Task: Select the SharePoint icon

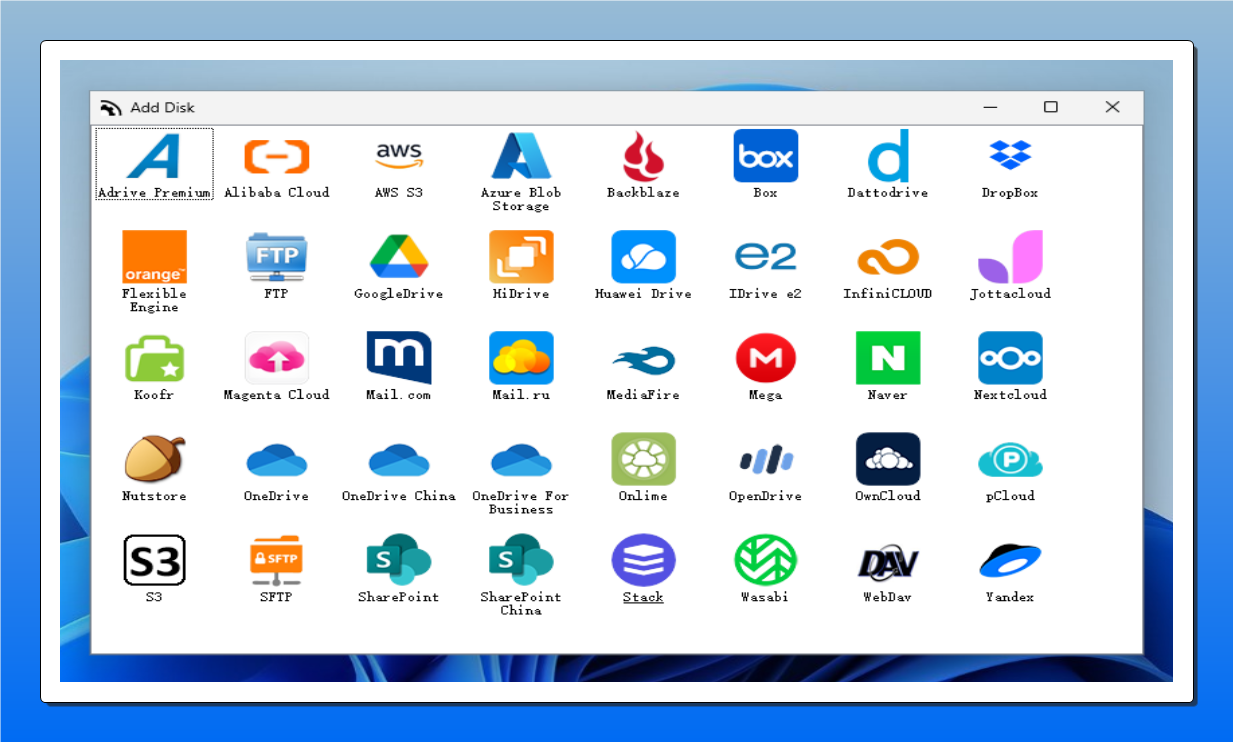Action: click(x=399, y=560)
